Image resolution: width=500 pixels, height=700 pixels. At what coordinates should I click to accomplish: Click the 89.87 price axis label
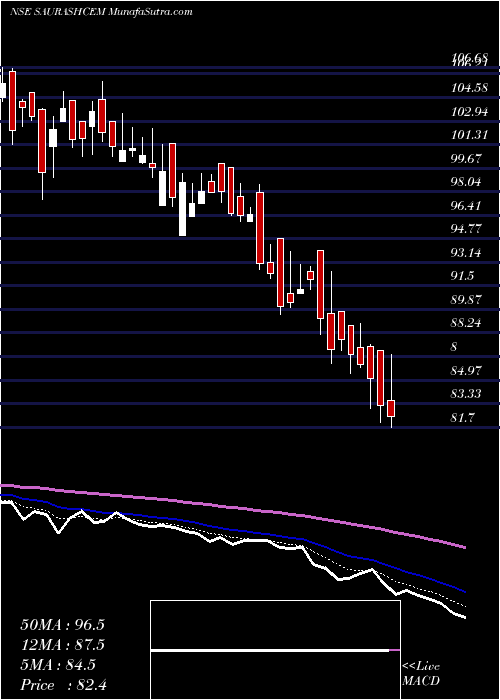(x=467, y=300)
